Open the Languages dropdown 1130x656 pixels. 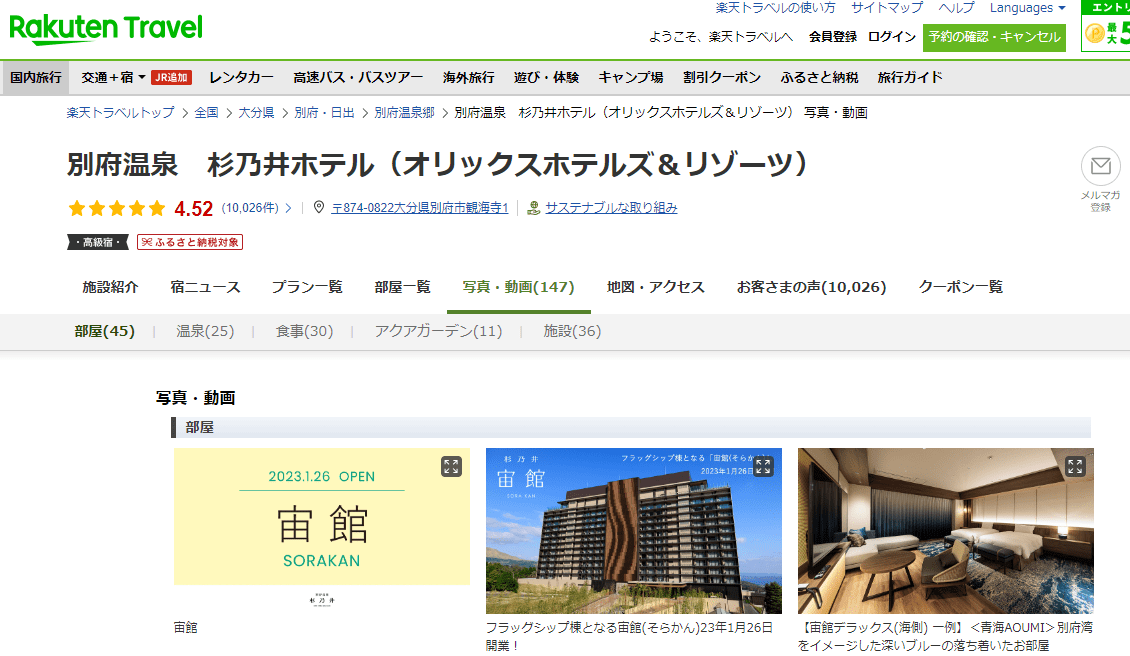[1027, 8]
